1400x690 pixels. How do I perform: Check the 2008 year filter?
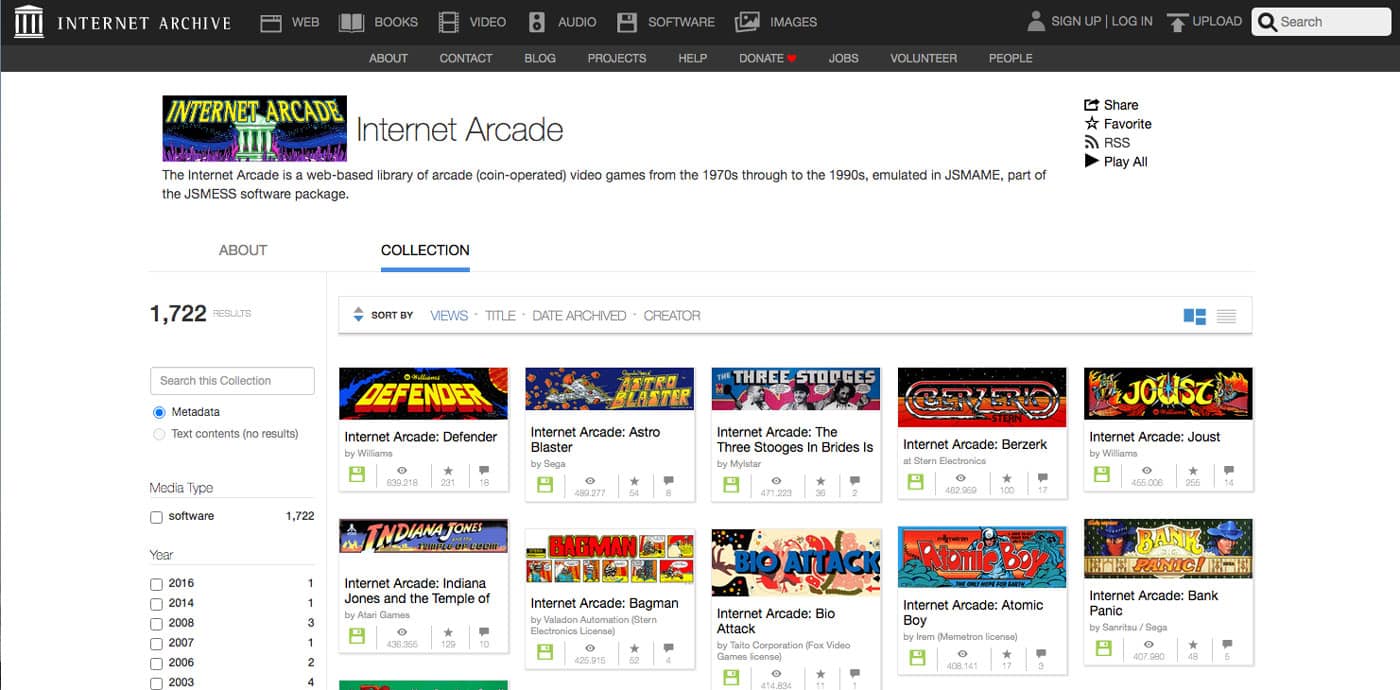(x=156, y=624)
